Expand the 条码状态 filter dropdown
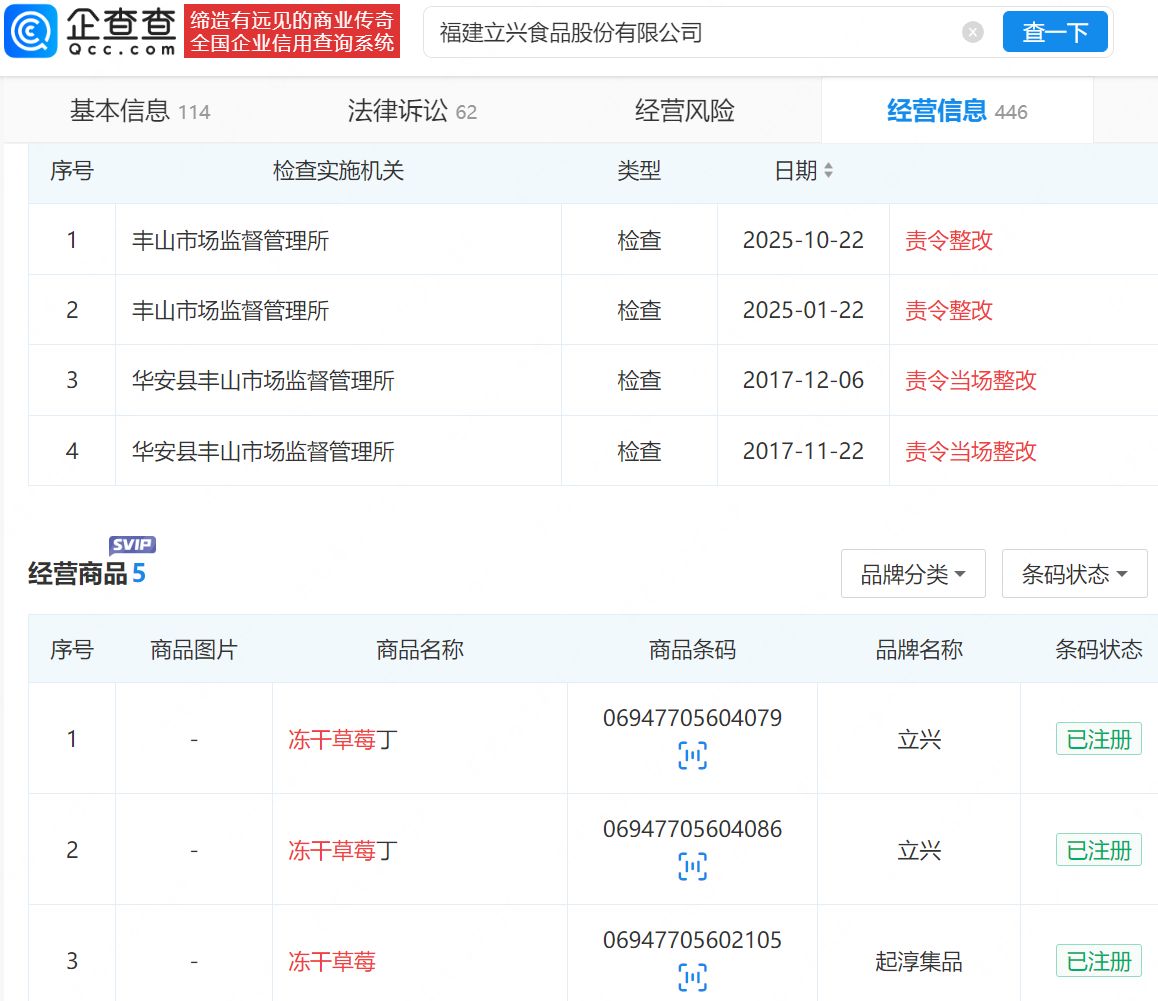This screenshot has height=1001, width=1158. [x=1073, y=574]
